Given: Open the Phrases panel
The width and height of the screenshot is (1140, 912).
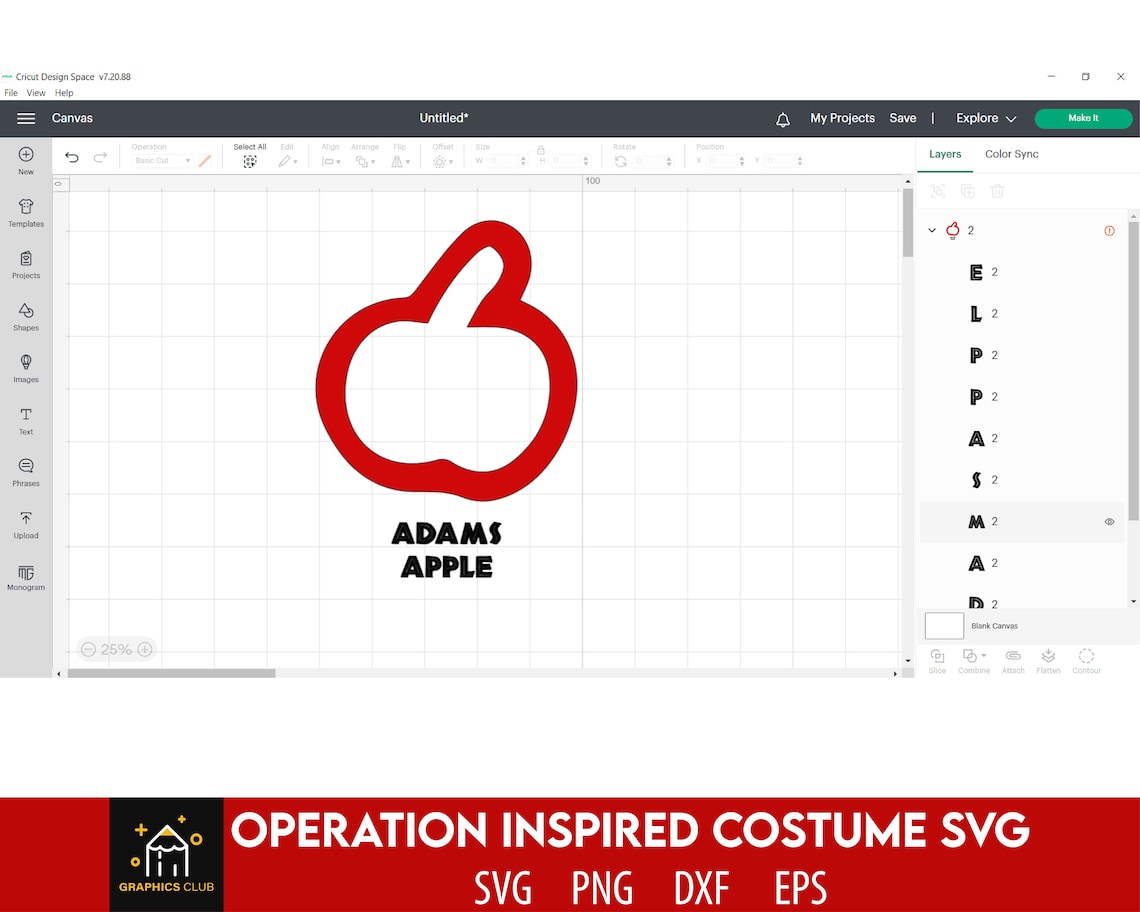Looking at the screenshot, I should point(26,470).
